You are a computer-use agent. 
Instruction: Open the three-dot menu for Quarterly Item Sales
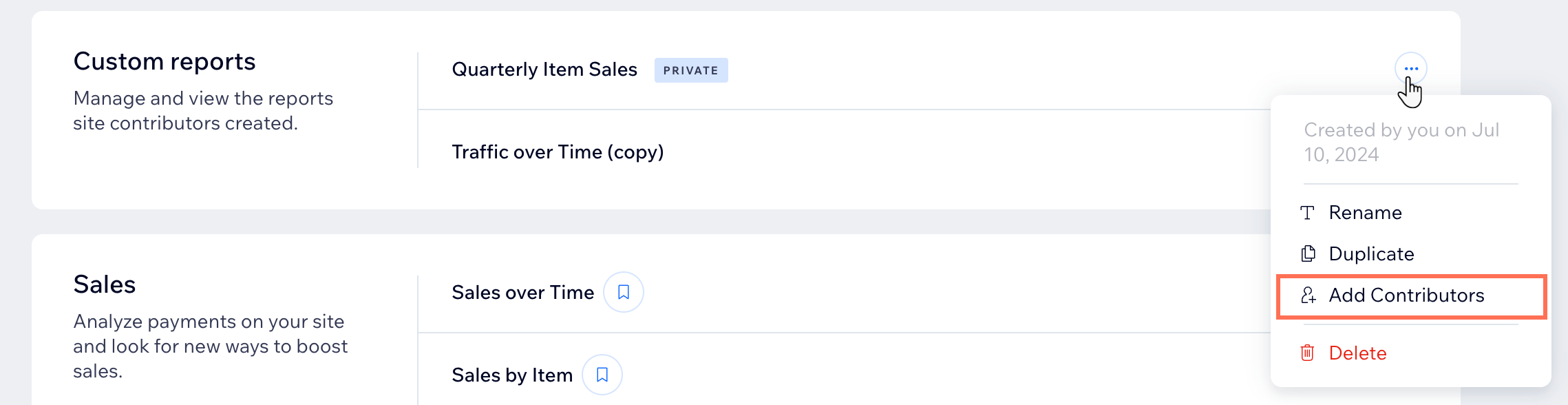coord(1410,69)
